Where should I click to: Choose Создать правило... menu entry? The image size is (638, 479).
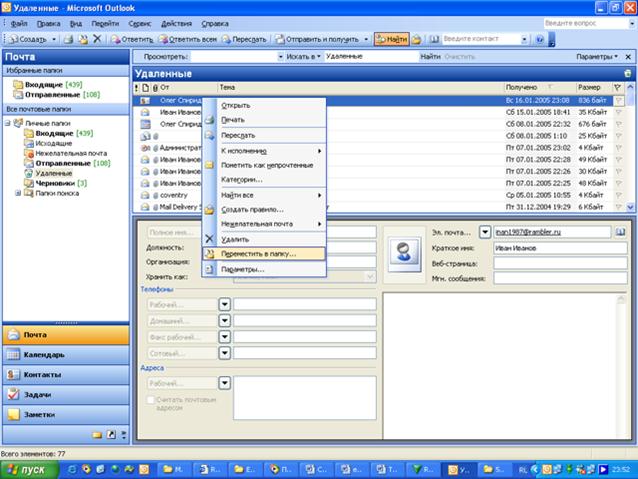(x=264, y=210)
